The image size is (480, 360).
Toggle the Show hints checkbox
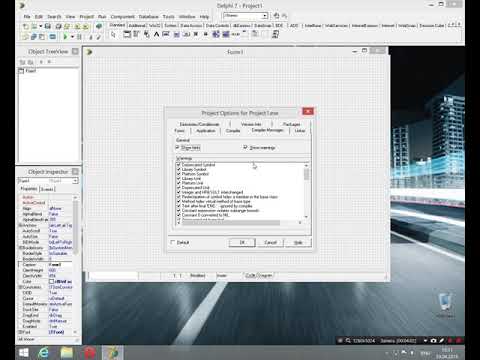pyautogui.click(x=177, y=147)
